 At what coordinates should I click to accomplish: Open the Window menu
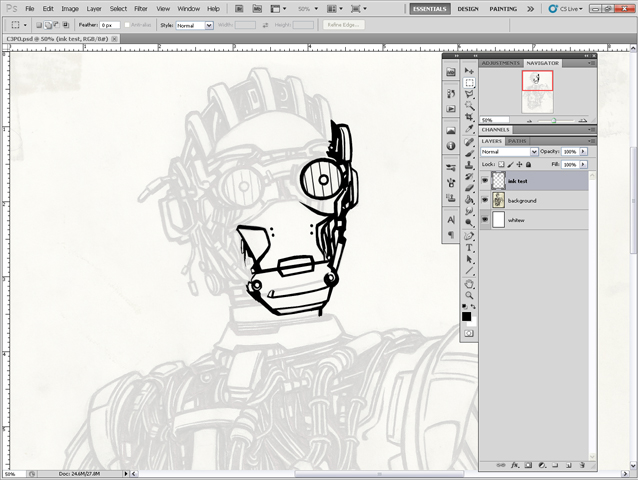188,9
